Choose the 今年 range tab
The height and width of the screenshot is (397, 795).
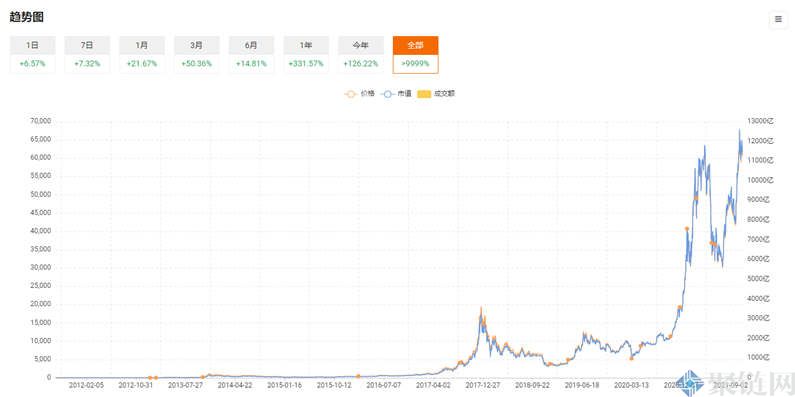(360, 55)
